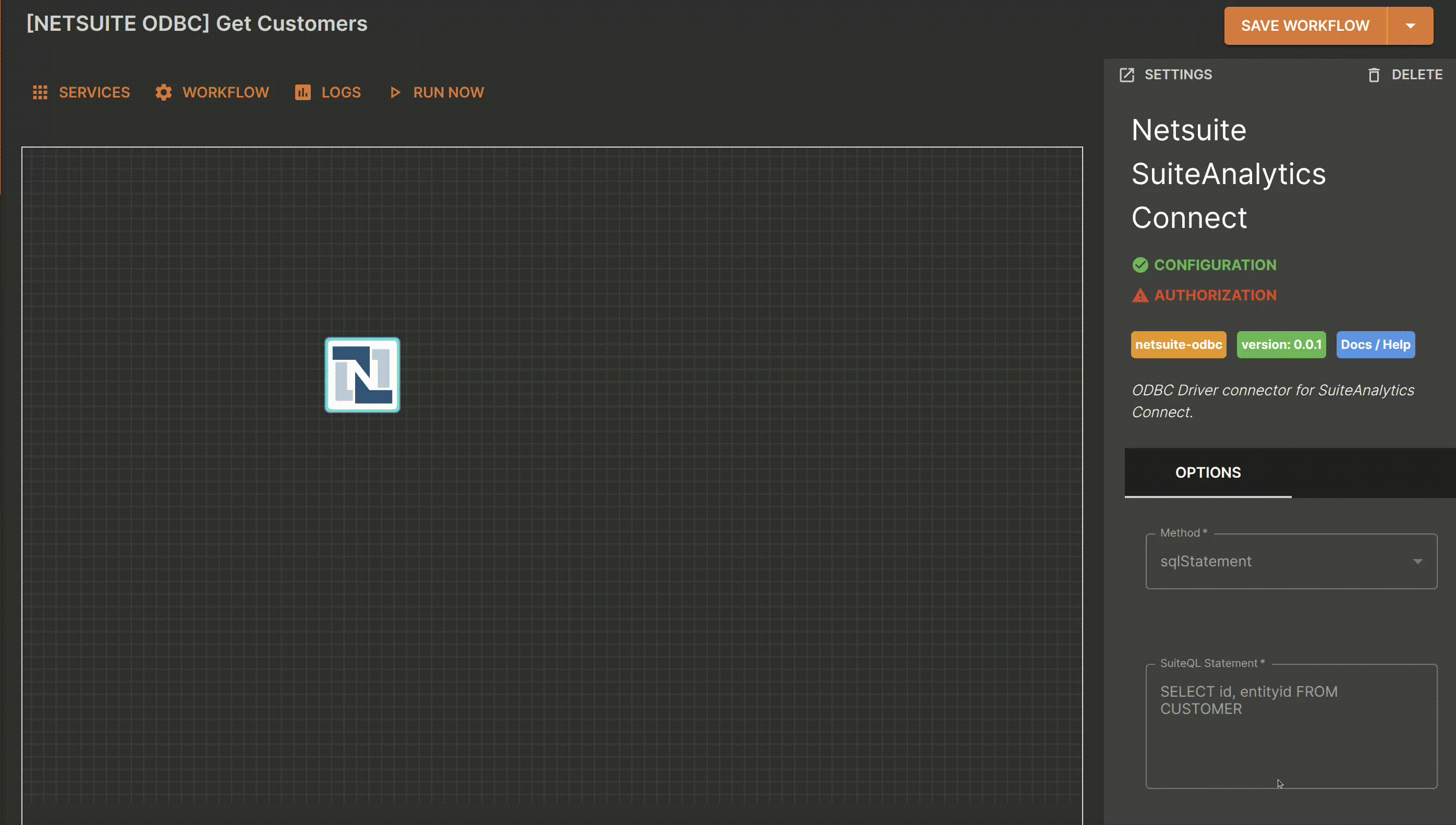
Task: Click the Delete trash icon
Action: pos(1374,75)
